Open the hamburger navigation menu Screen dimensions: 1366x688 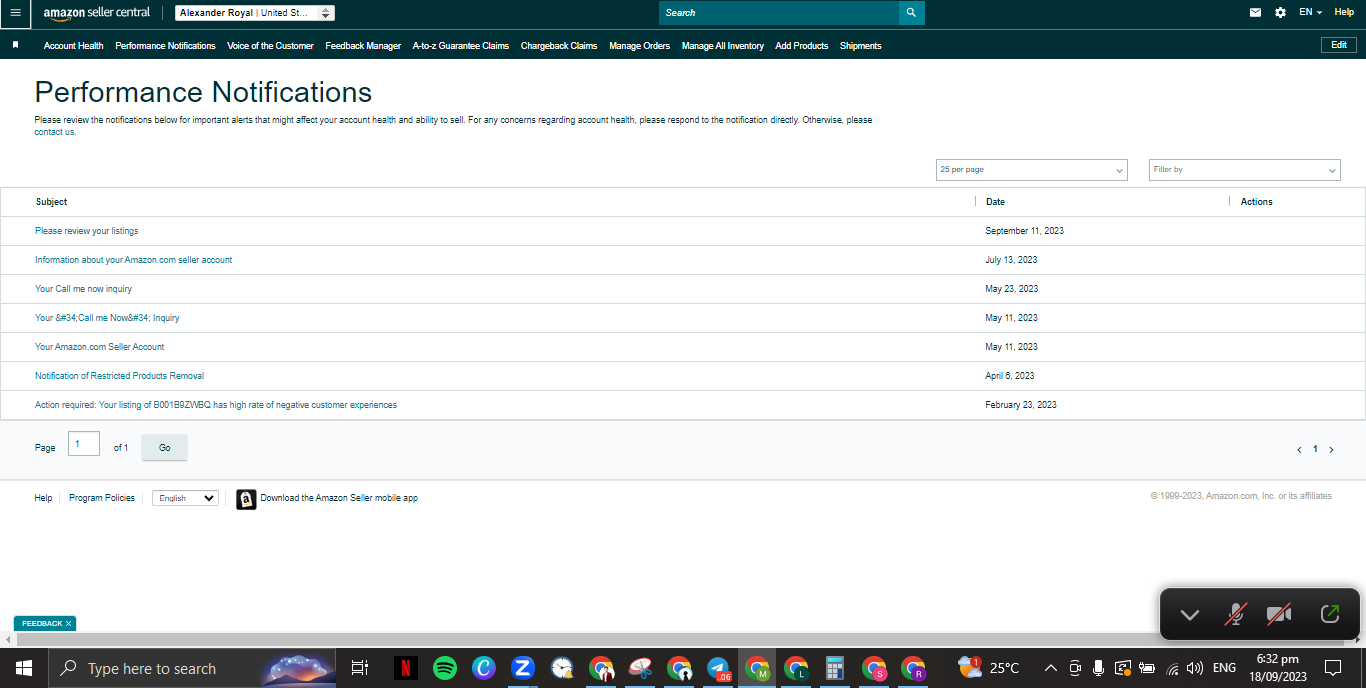(15, 13)
